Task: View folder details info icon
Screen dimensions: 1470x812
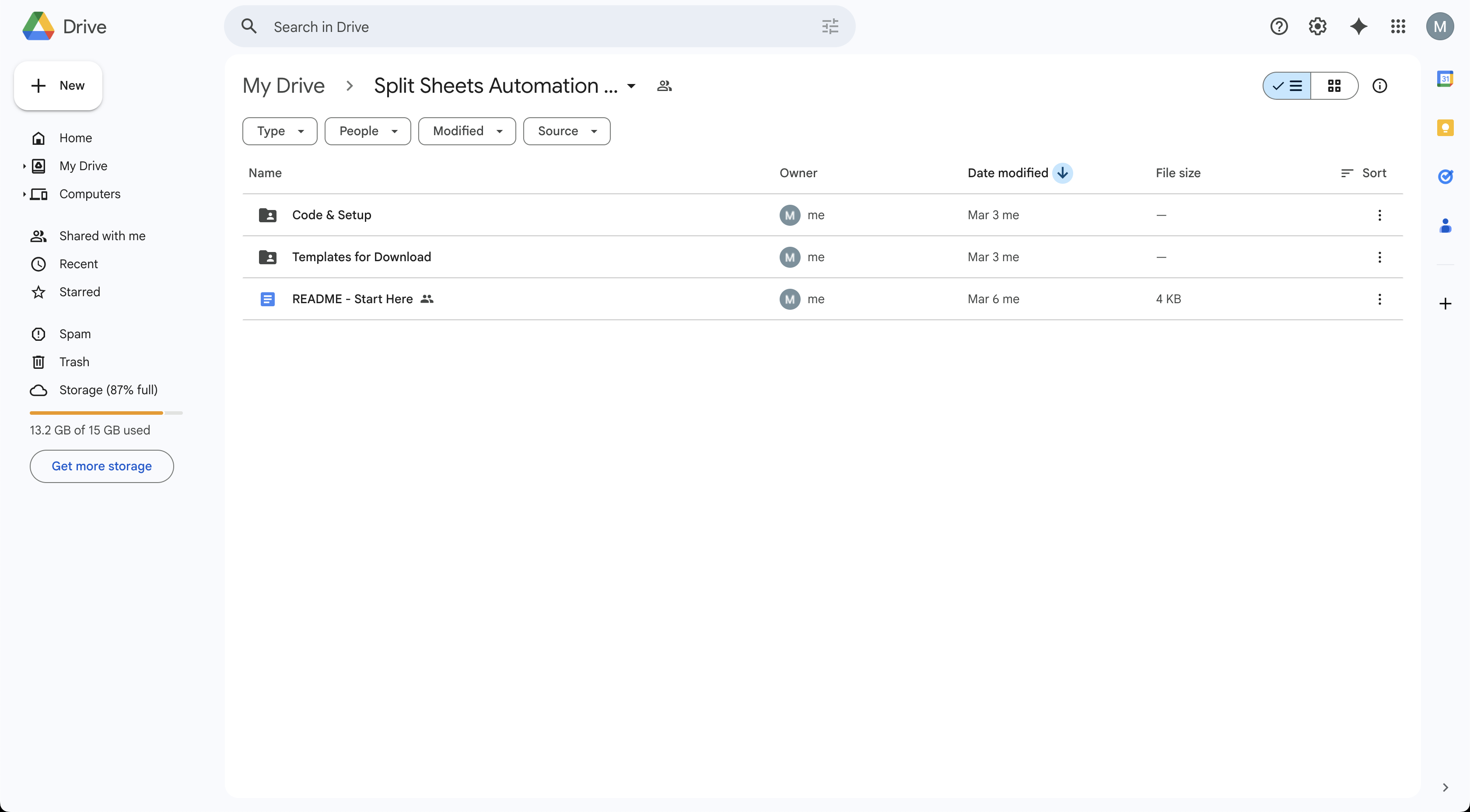Action: coord(1379,86)
